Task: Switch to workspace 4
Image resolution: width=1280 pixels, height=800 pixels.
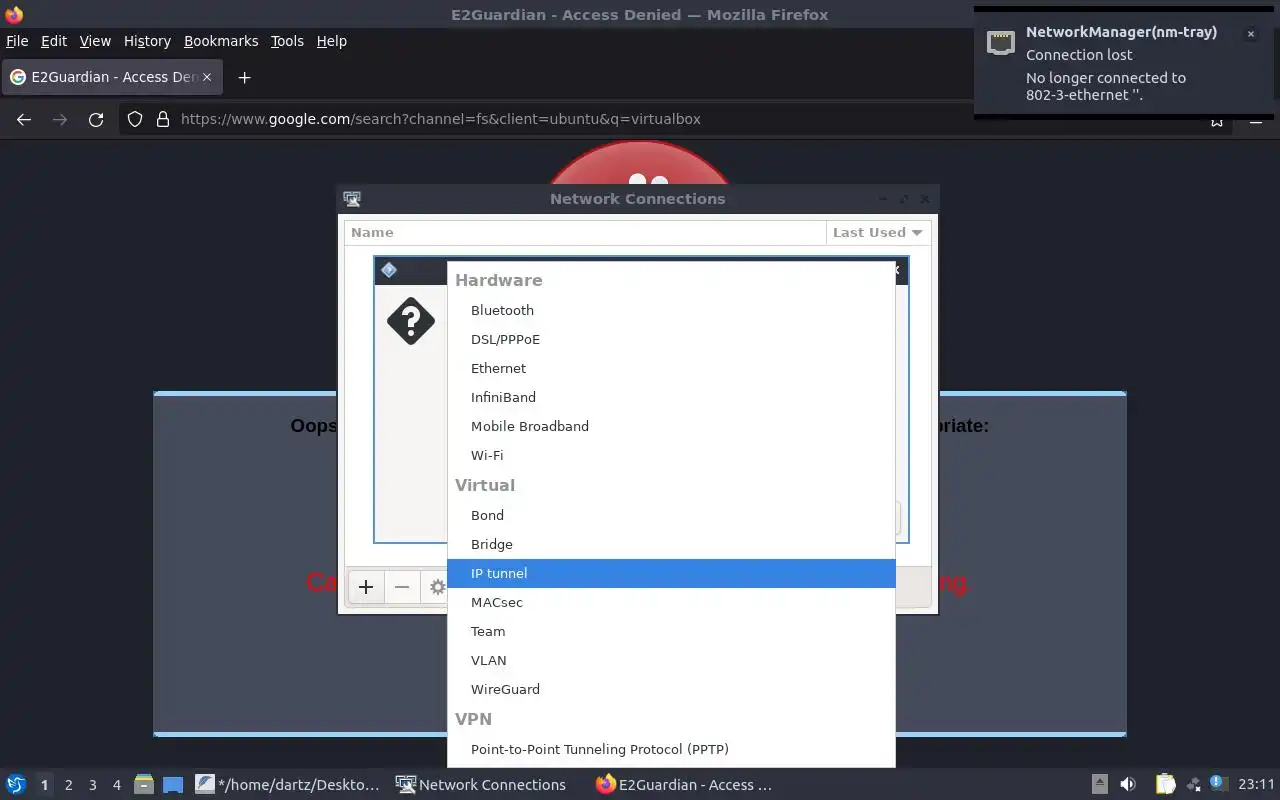Action: (x=116, y=785)
